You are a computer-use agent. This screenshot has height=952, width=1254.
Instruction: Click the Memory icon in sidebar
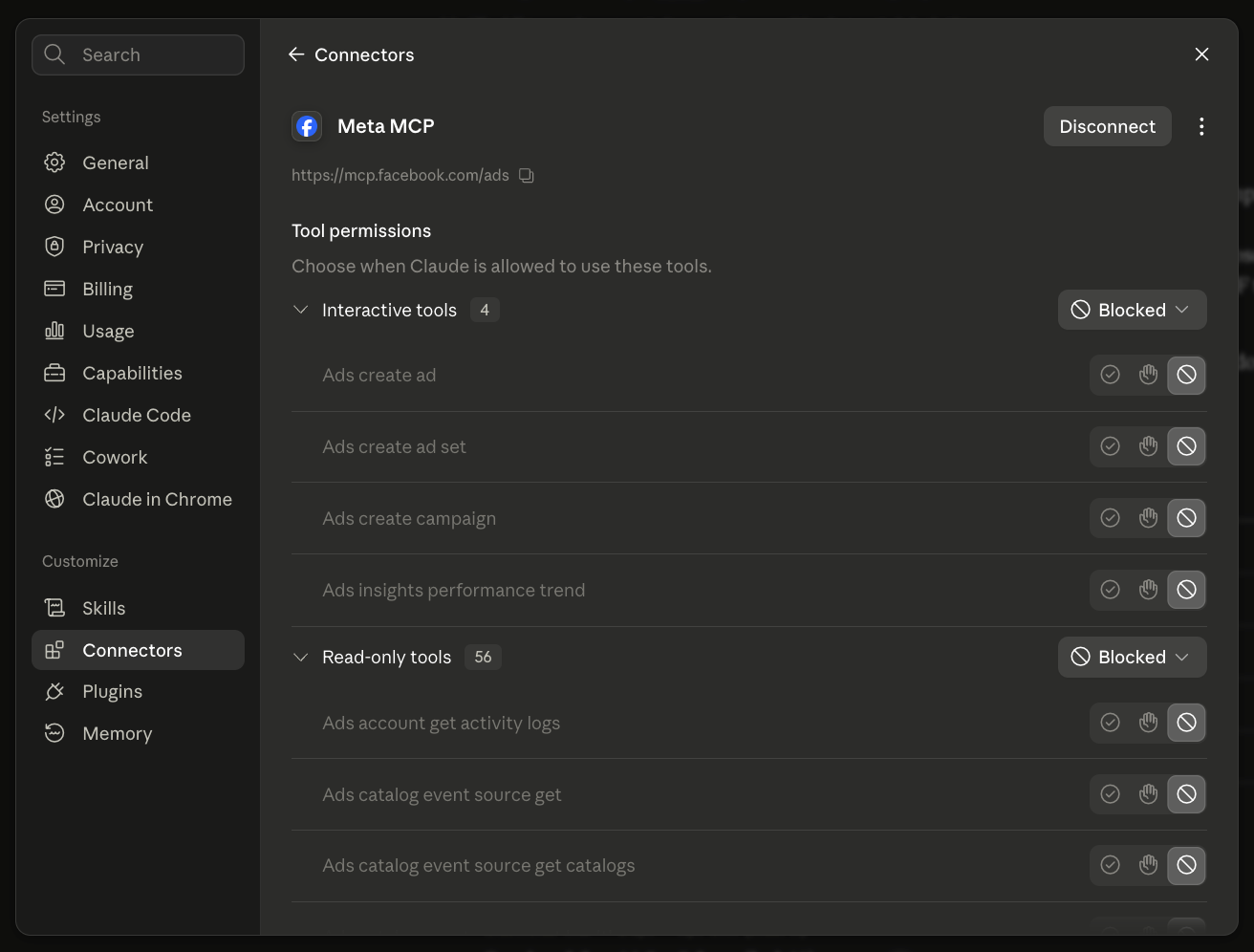click(54, 733)
